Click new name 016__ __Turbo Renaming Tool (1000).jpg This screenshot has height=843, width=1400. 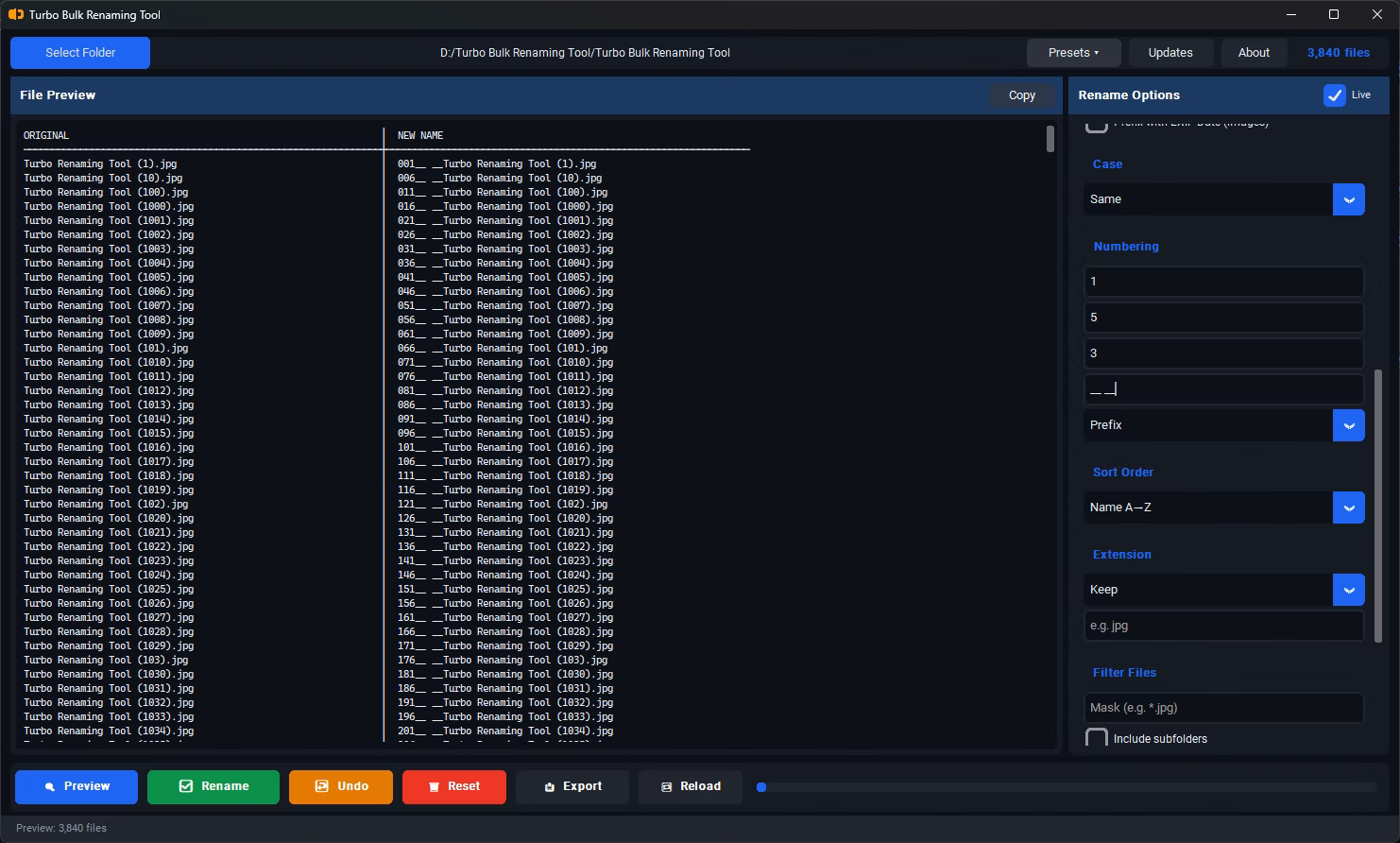pyautogui.click(x=505, y=206)
